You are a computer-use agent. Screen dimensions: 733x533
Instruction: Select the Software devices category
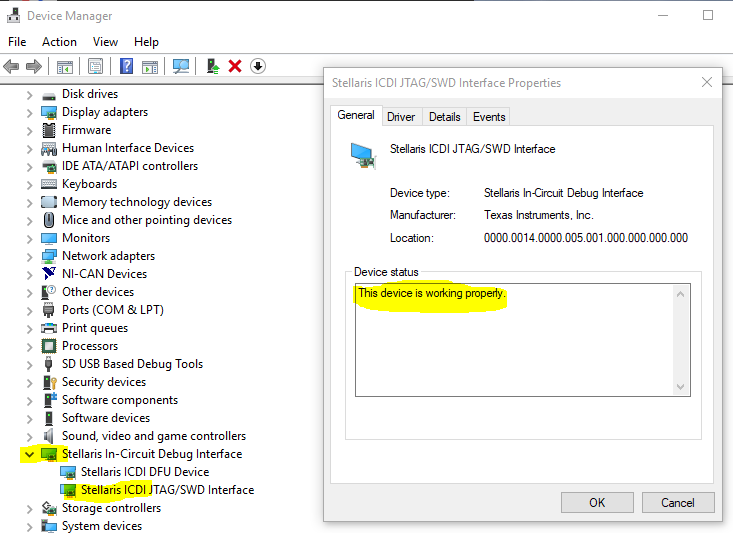[106, 418]
